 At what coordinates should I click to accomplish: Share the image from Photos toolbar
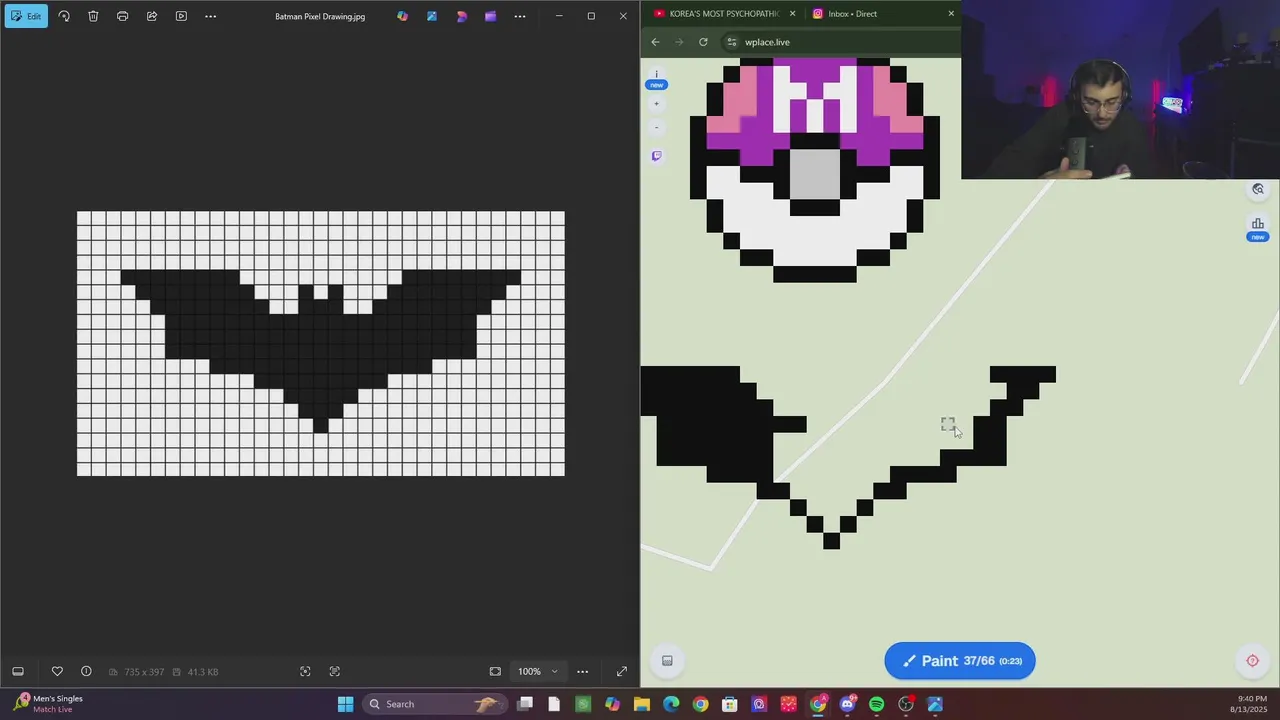(152, 16)
